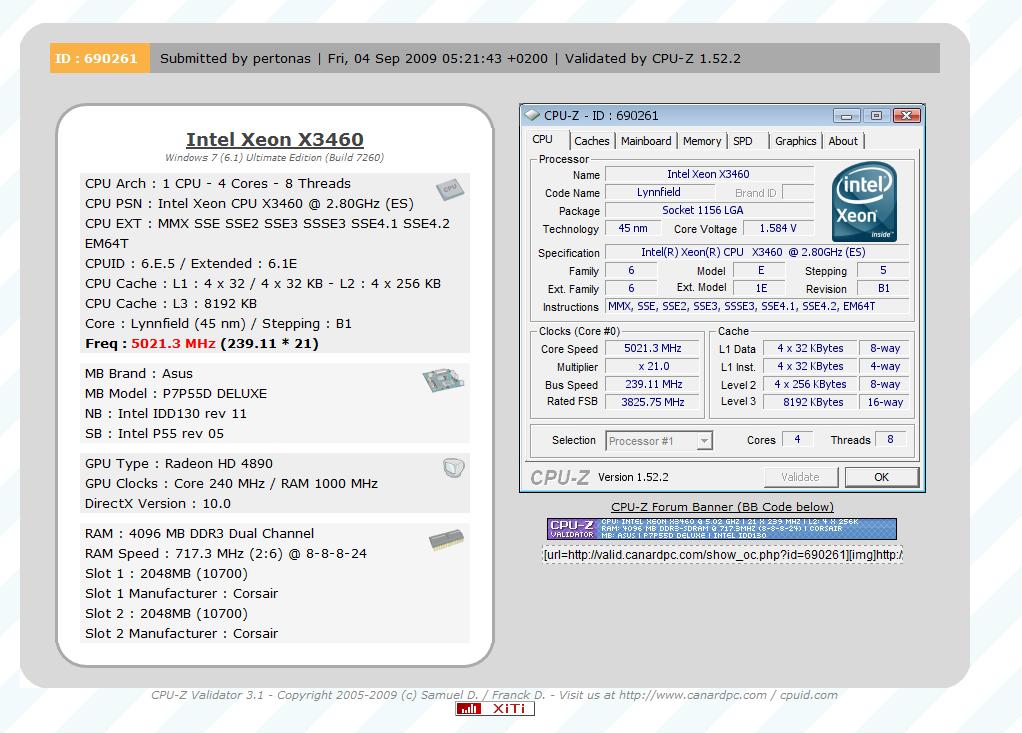Click the CPU-Z forum banner image

[x=721, y=529]
